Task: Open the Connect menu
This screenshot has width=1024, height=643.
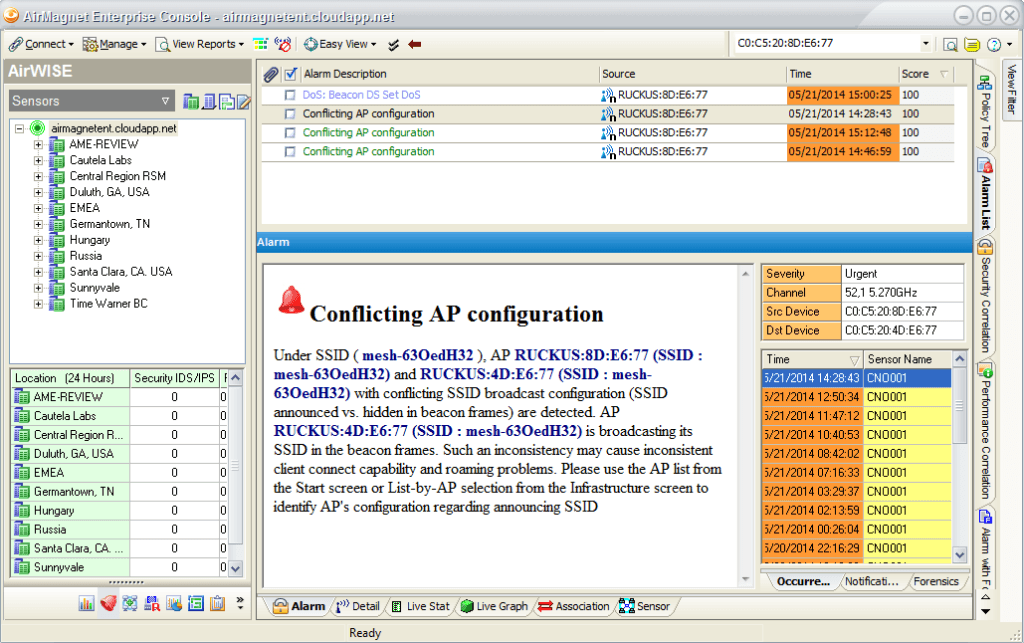Action: (42, 44)
